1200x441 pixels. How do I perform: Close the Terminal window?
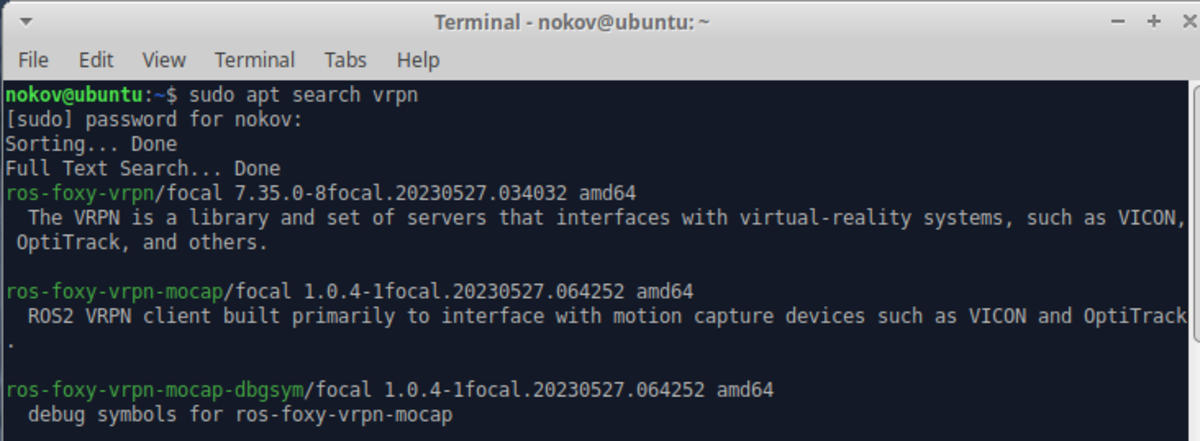[x=1181, y=21]
